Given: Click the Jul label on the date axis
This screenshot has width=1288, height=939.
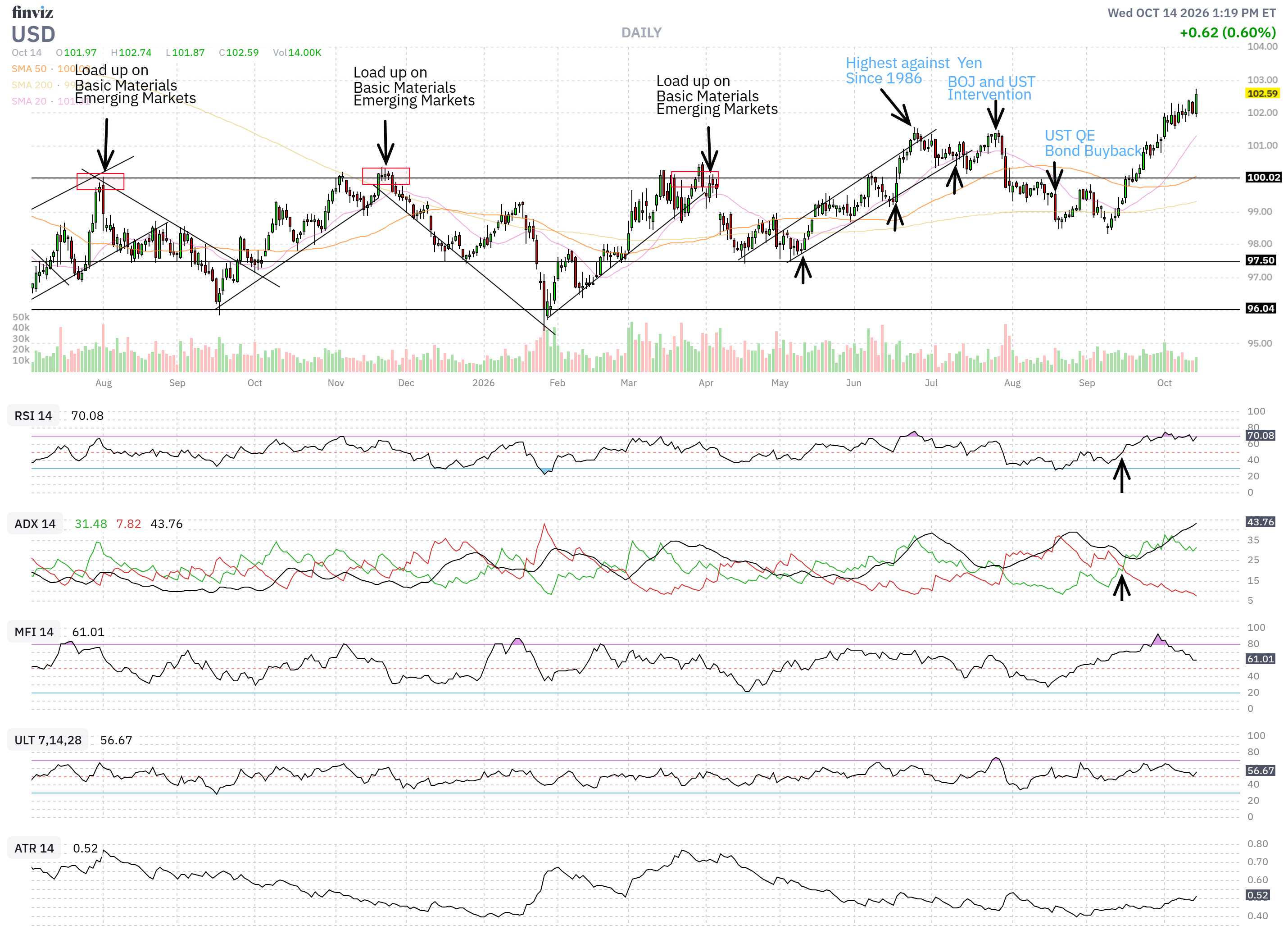Looking at the screenshot, I should point(931,383).
